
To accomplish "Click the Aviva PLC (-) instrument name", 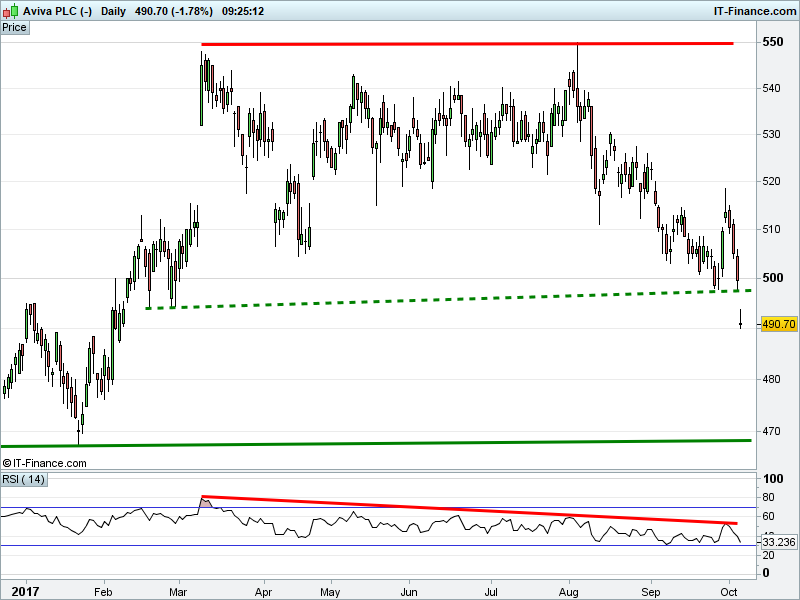I will (57, 11).
